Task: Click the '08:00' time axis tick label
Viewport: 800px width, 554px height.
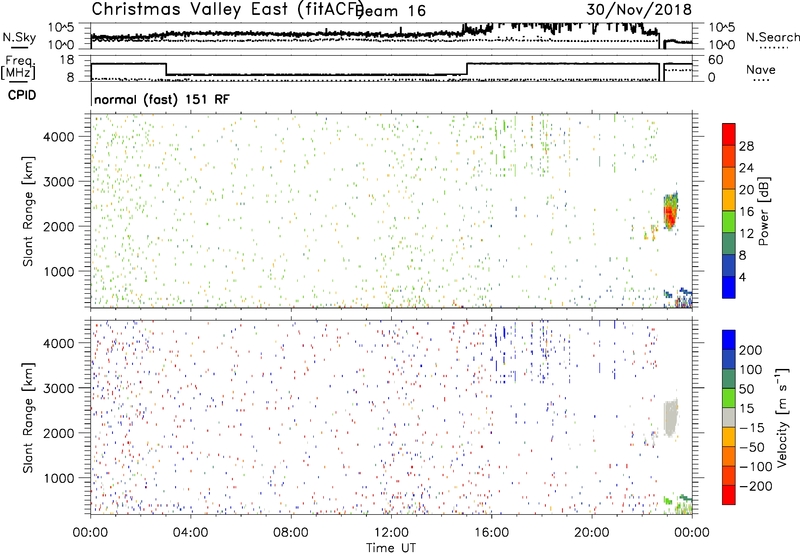Action: pos(291,533)
